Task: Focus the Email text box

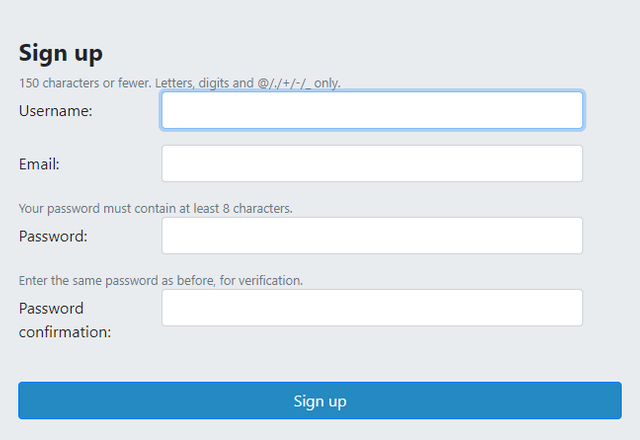Action: pos(372,164)
